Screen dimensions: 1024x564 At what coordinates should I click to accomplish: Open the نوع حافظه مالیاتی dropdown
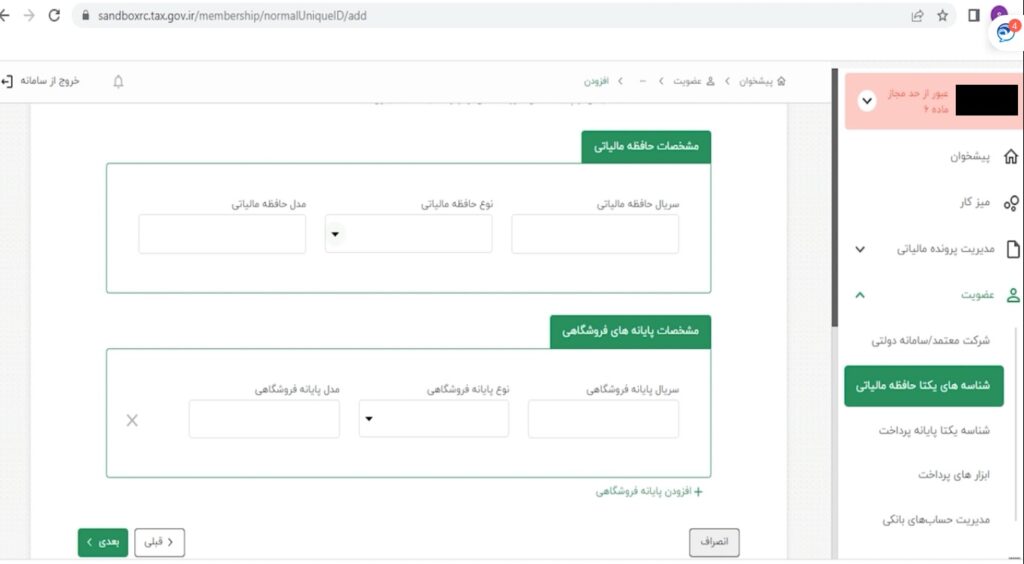click(x=409, y=234)
